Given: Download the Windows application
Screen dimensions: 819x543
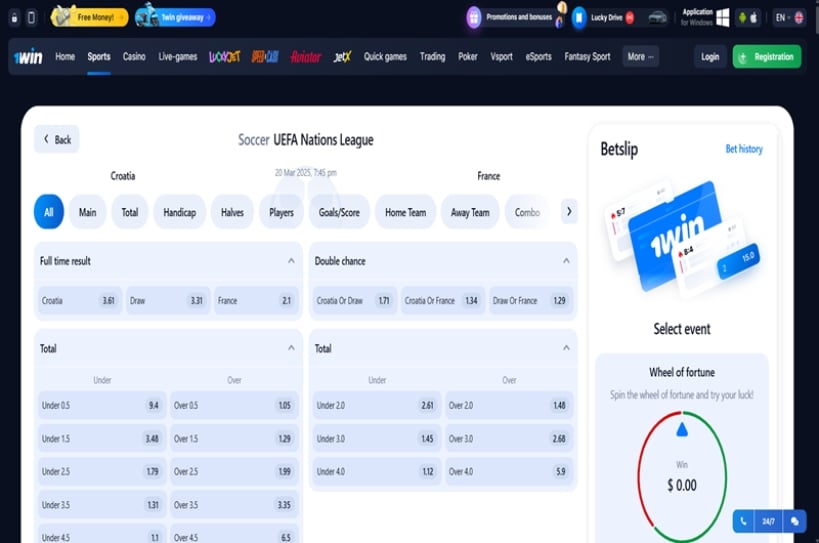Looking at the screenshot, I should (705, 17).
